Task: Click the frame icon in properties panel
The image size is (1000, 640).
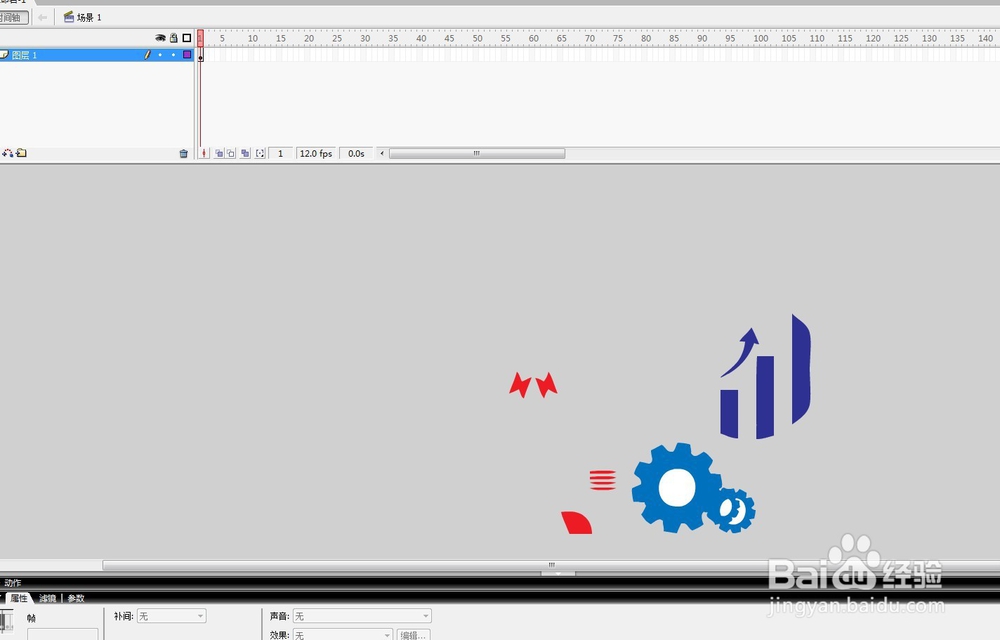Action: click(x=6, y=620)
